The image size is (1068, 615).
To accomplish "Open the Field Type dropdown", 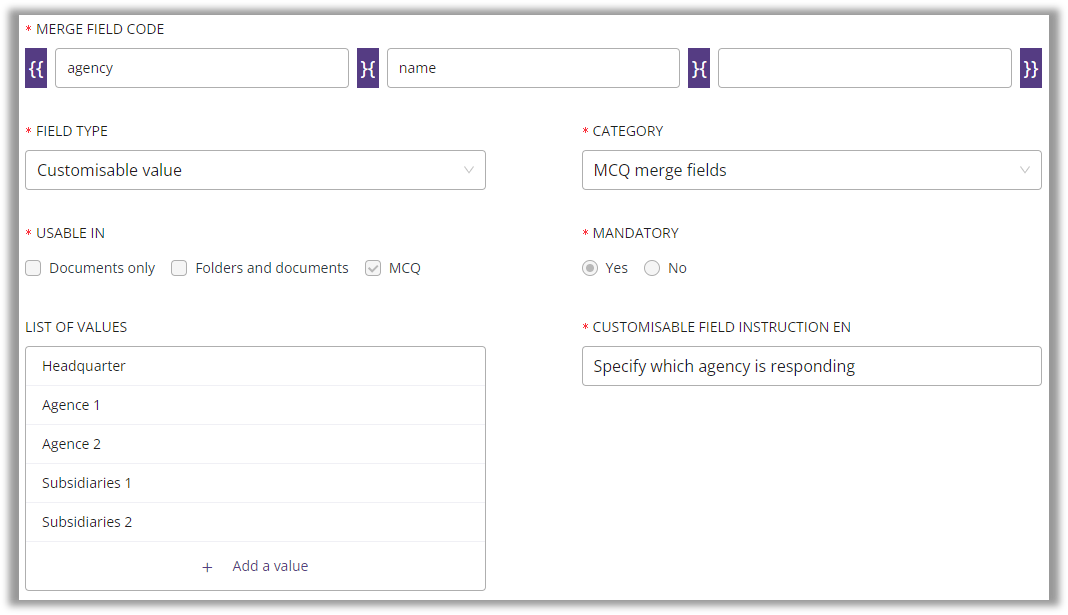I will tap(255, 170).
